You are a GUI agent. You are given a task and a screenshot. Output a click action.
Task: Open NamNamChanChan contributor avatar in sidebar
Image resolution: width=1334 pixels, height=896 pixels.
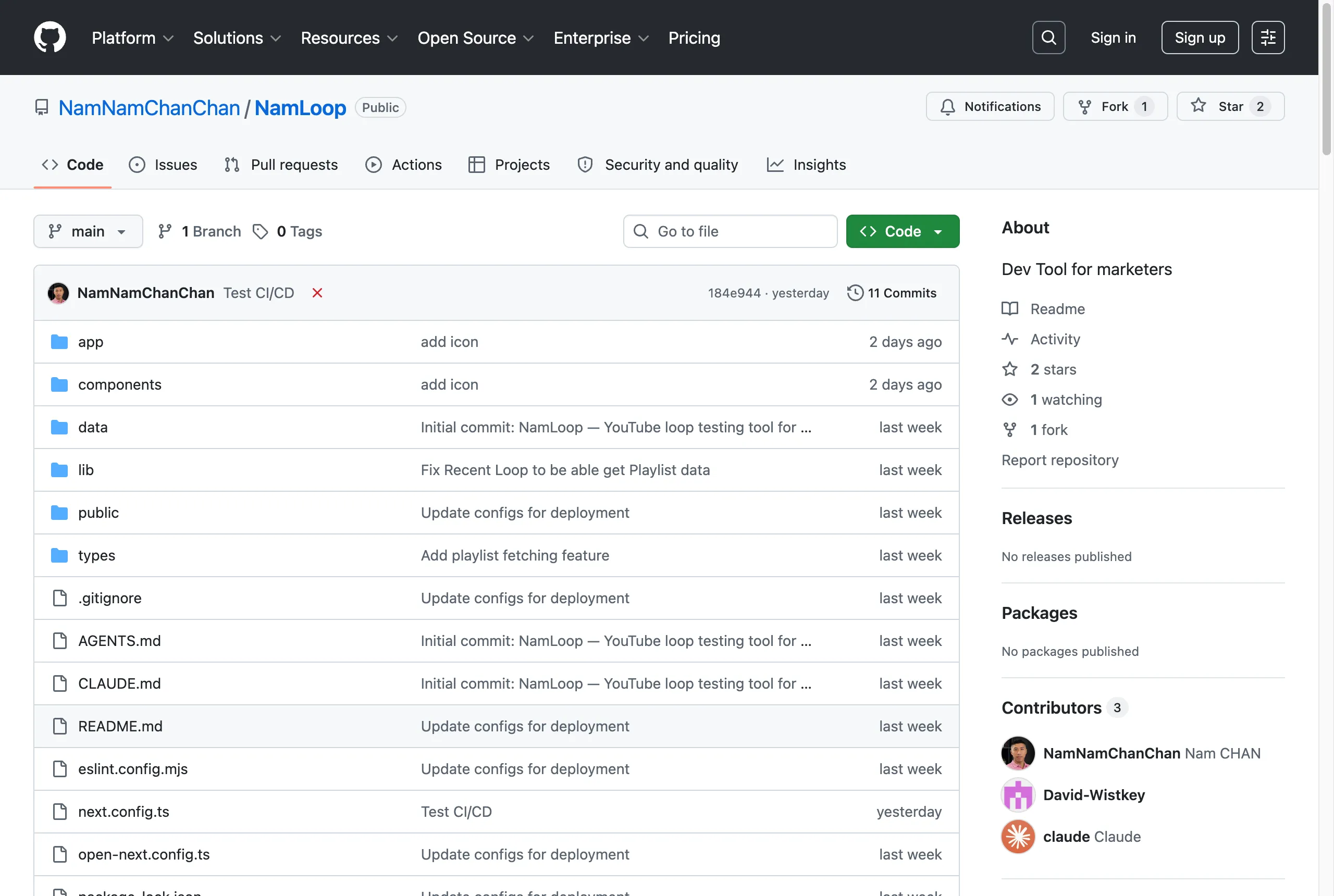click(x=1017, y=753)
